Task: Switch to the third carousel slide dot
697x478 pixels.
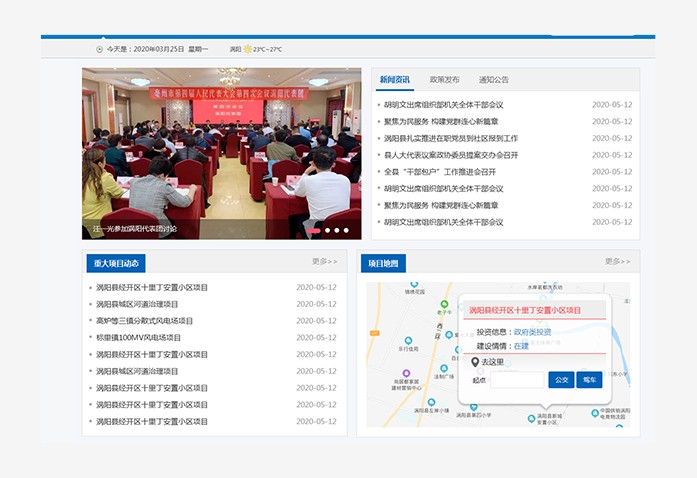Action: tap(337, 230)
